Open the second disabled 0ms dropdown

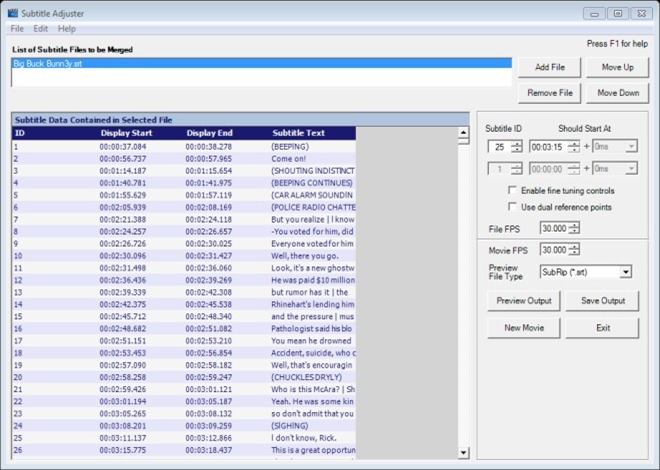(x=631, y=169)
